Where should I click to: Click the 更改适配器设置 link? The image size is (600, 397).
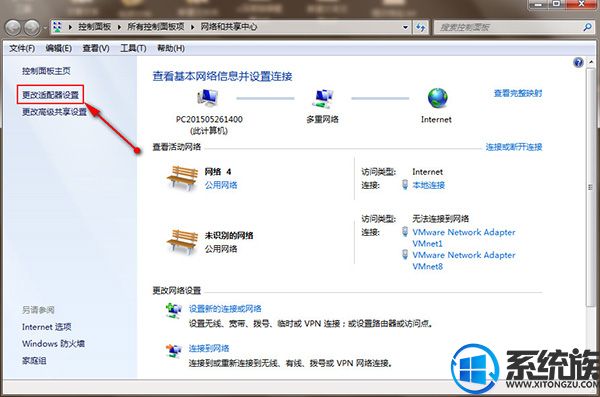click(x=50, y=95)
